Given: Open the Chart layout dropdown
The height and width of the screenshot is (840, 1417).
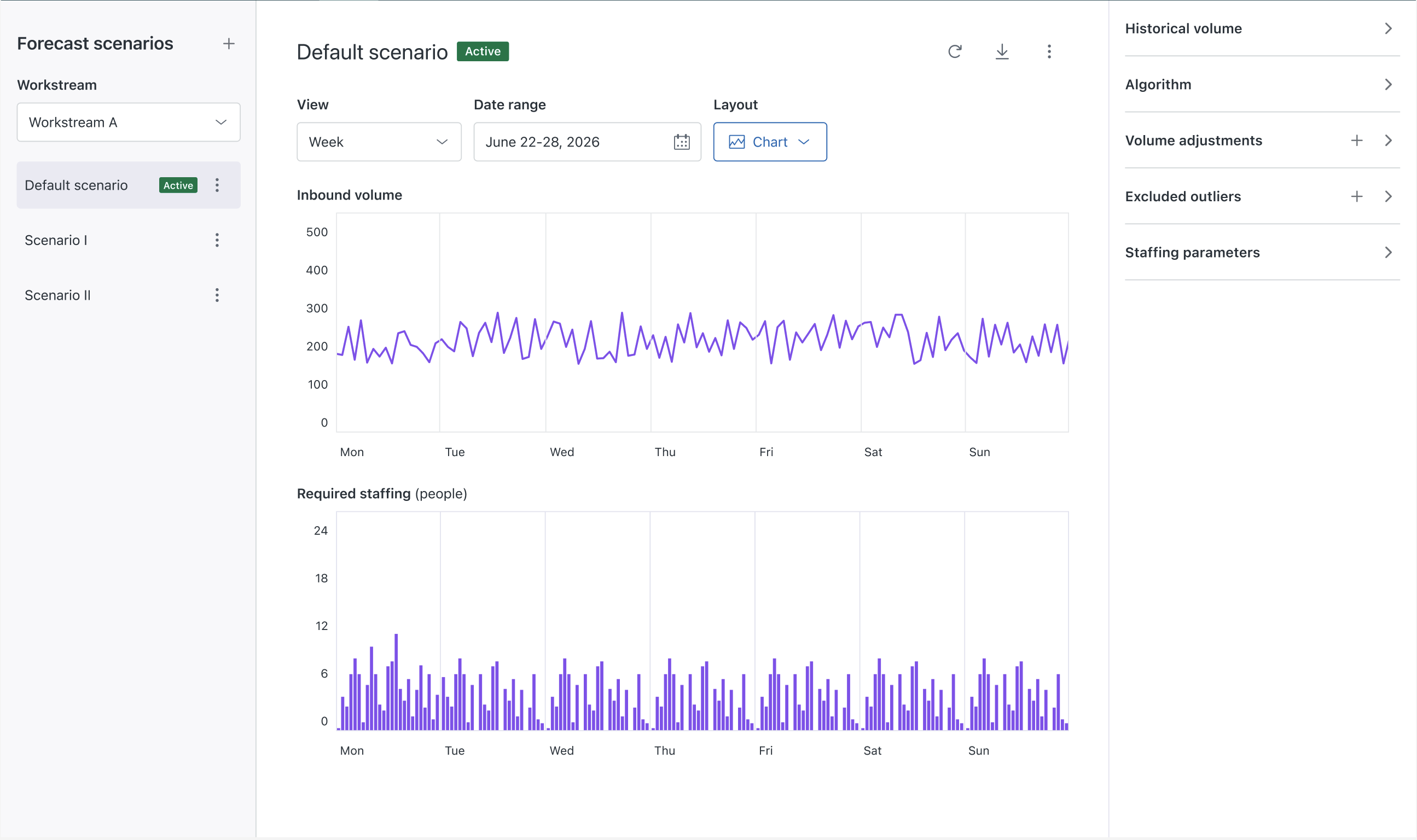Looking at the screenshot, I should coord(769,142).
